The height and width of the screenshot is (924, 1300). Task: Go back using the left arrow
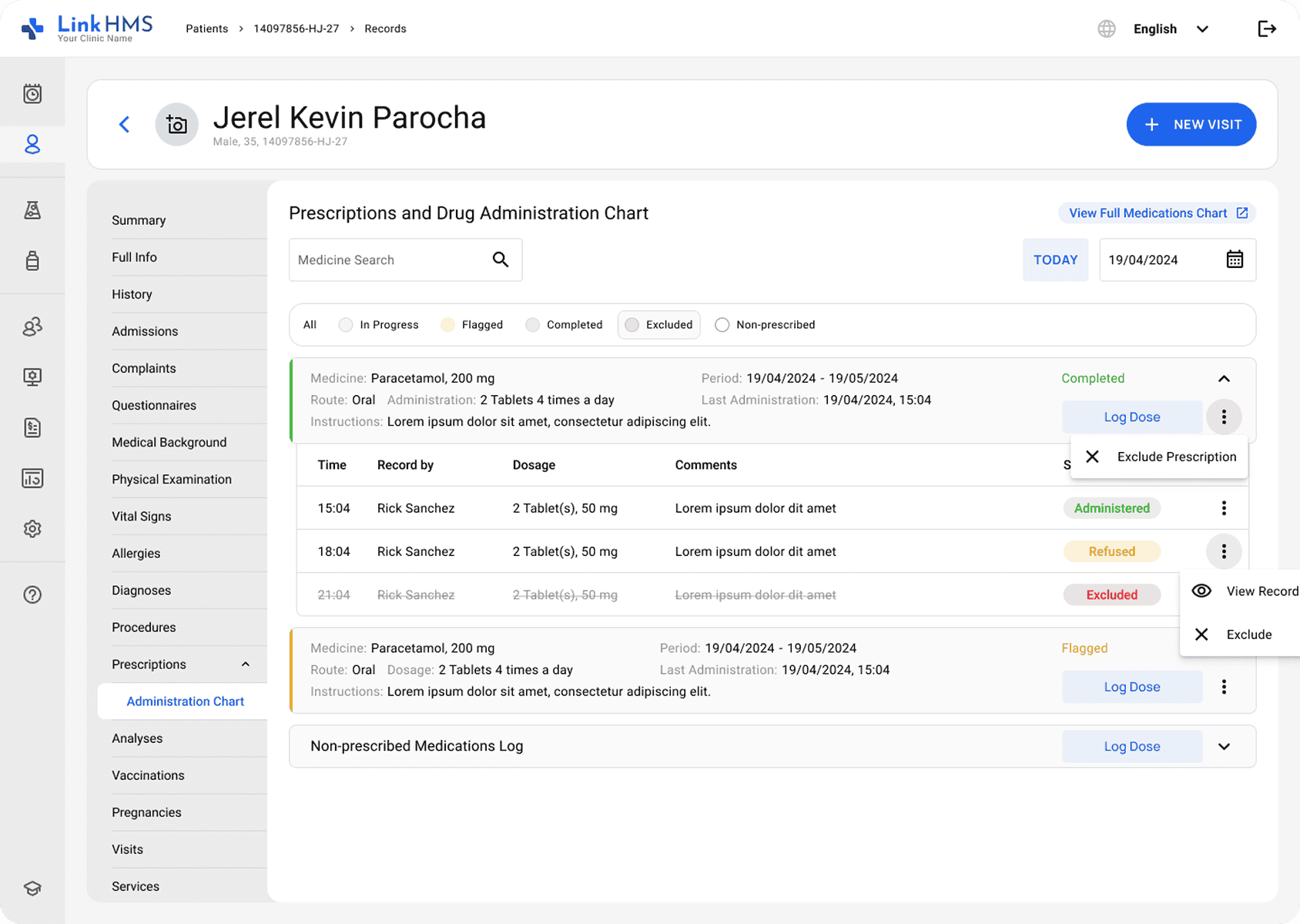(124, 125)
